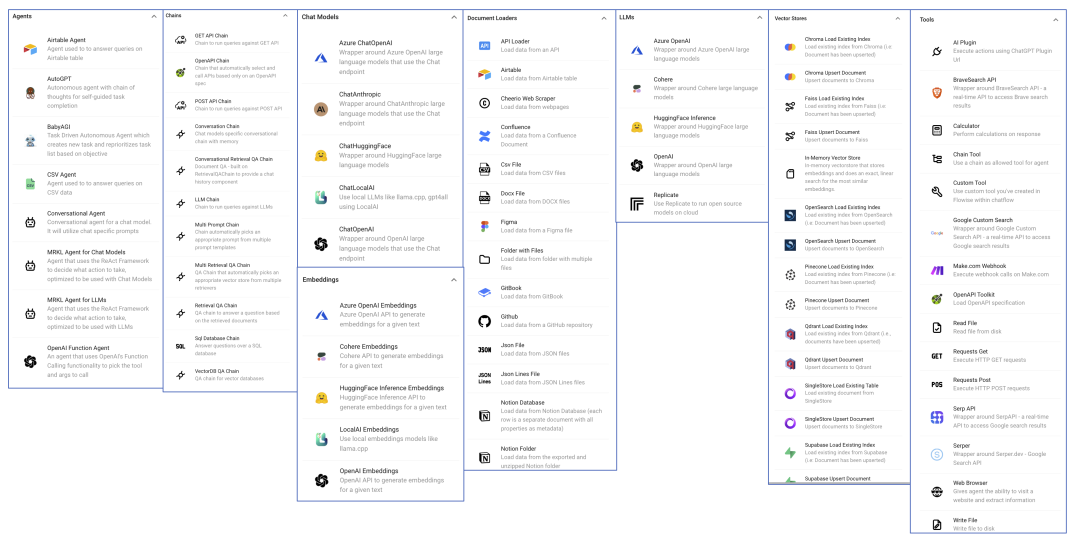This screenshot has height=545, width=1080.
Task: Click the Calculator tool icon
Action: pos(937,130)
